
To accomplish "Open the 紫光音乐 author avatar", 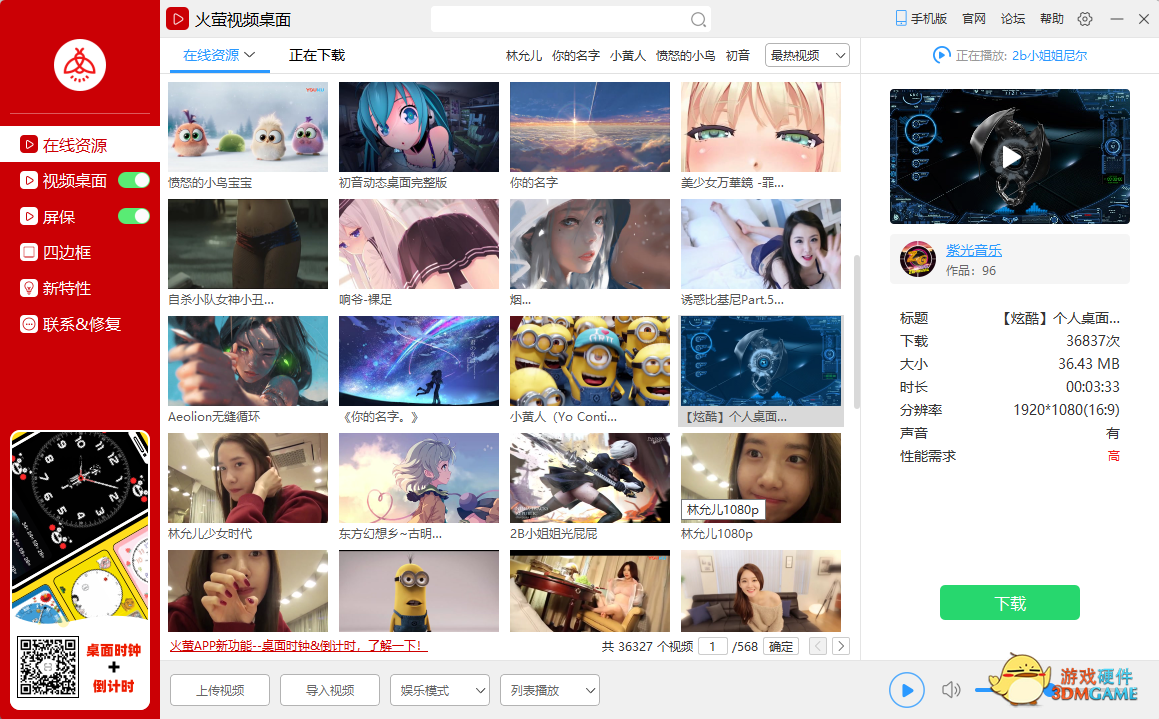I will pos(918,259).
